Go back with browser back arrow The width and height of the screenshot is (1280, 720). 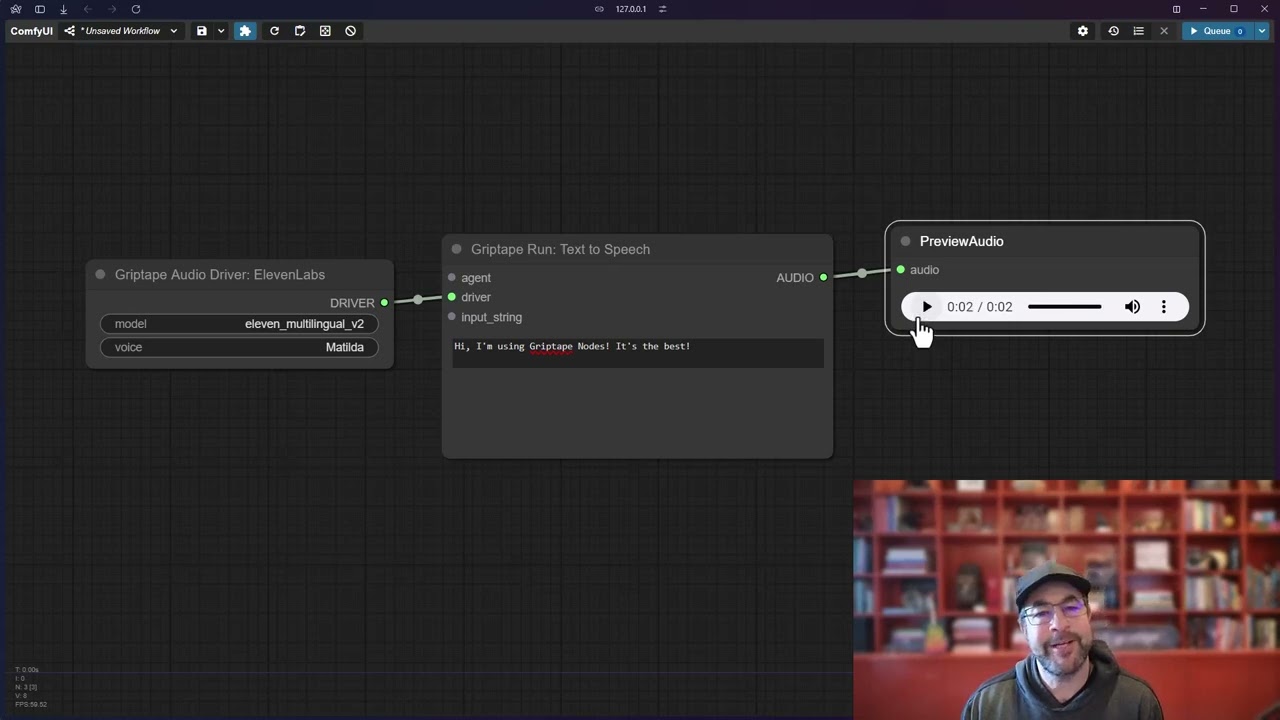pos(88,9)
